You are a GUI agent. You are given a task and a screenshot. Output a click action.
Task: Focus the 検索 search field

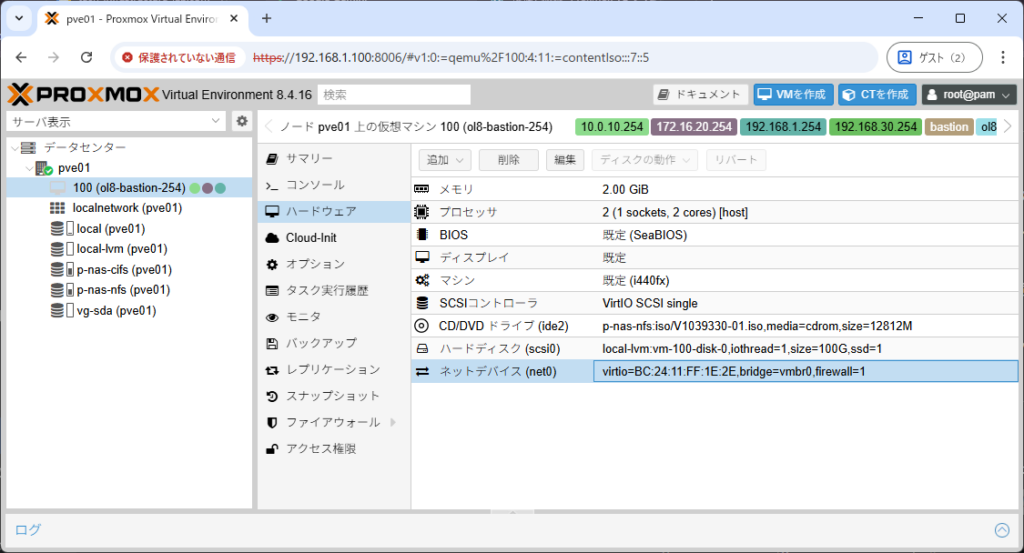[394, 95]
